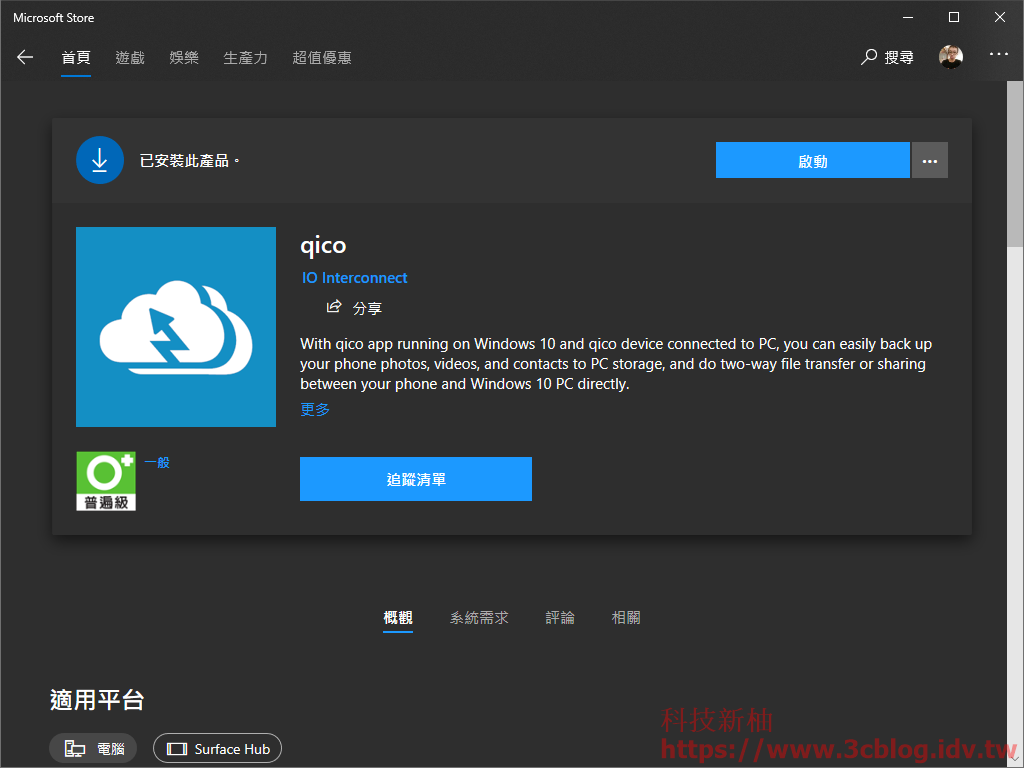Click the 啟動 launch button

click(x=812, y=160)
